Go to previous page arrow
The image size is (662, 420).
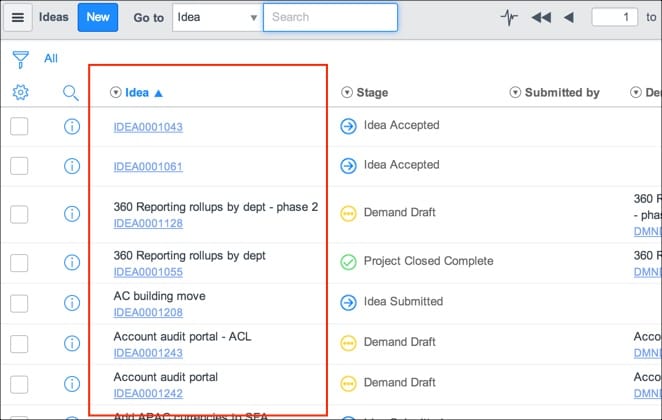click(x=568, y=17)
